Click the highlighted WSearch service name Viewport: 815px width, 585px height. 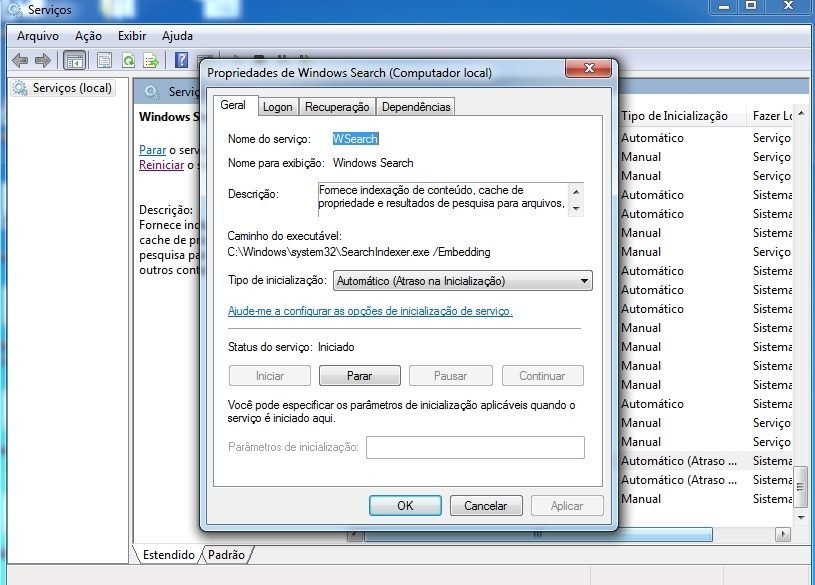click(356, 139)
